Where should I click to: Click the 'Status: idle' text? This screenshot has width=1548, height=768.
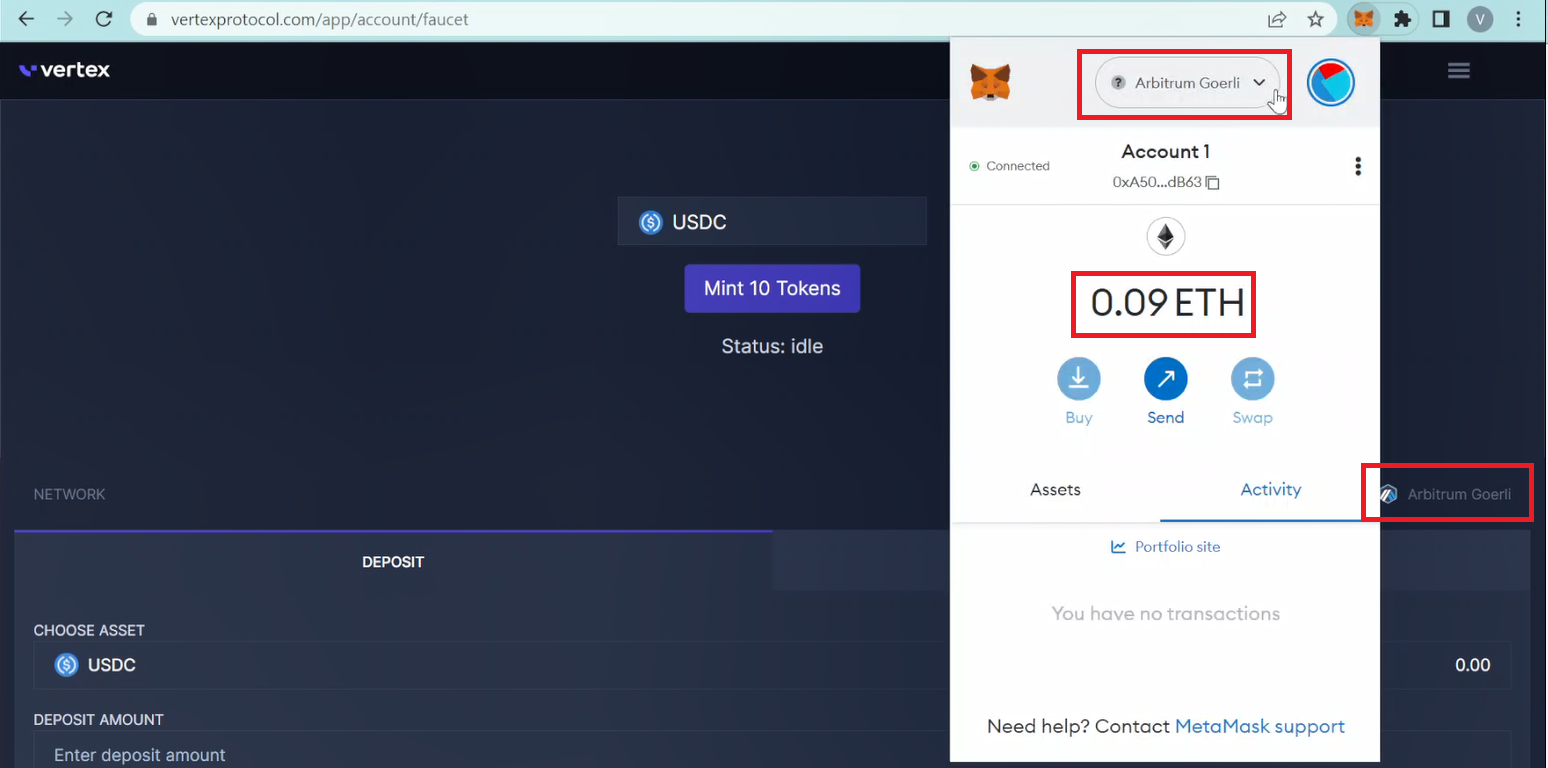click(x=772, y=346)
